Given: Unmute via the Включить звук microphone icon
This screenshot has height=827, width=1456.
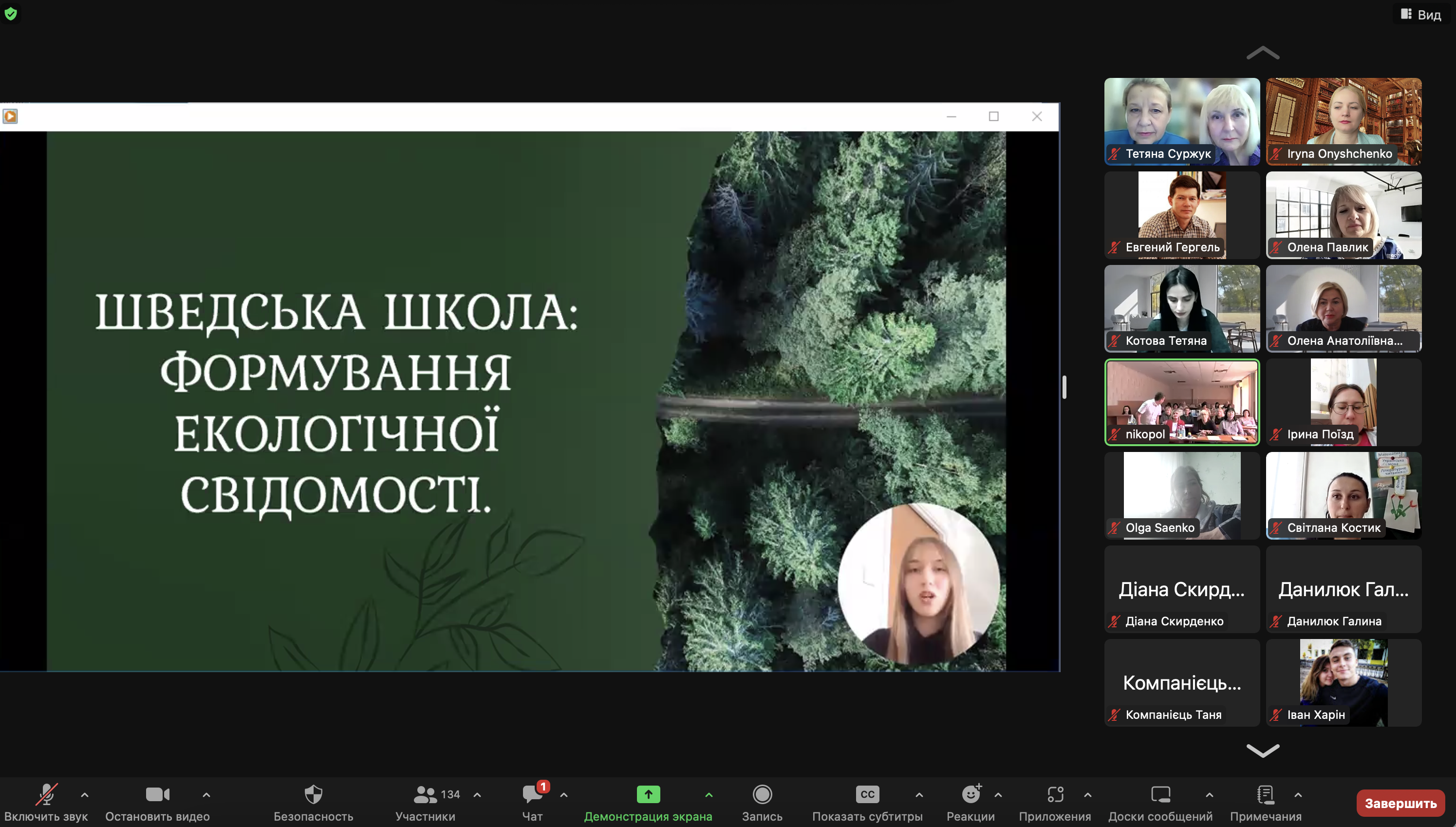Looking at the screenshot, I should point(46,794).
